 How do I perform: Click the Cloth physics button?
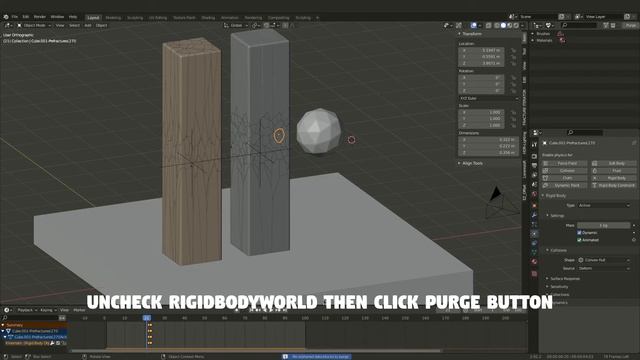click(x=564, y=178)
